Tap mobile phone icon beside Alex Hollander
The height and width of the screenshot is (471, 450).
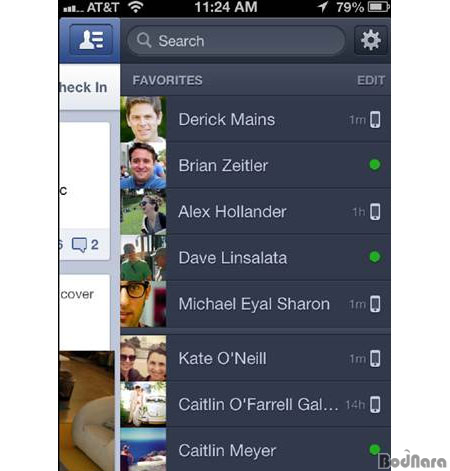[375, 212]
